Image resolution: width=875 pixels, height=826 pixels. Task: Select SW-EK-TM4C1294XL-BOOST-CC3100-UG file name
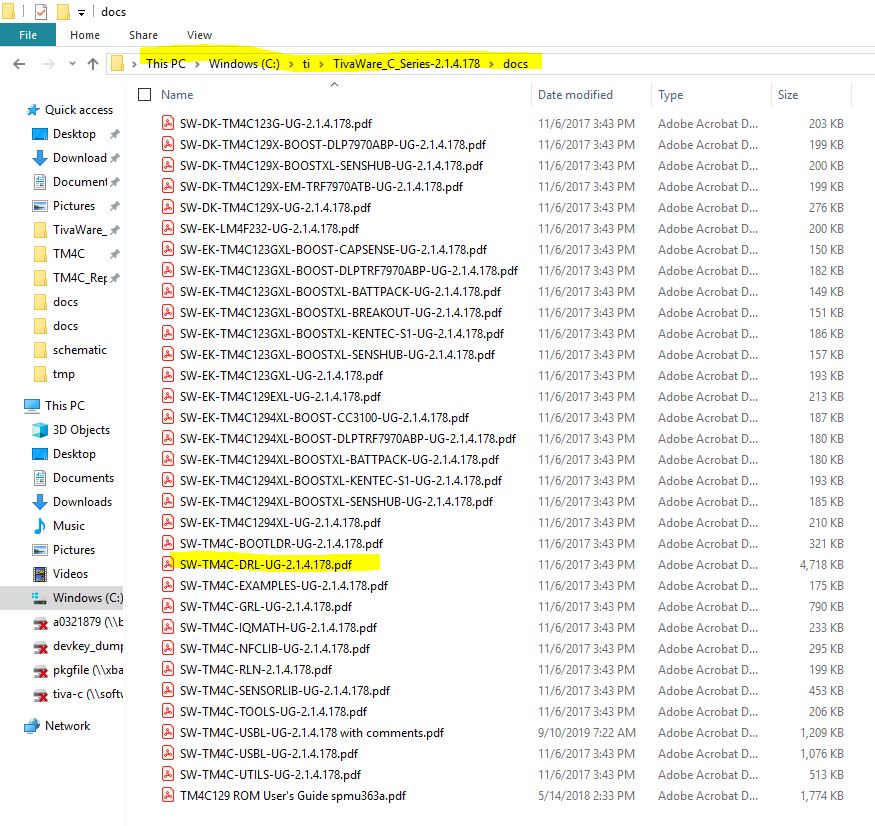point(324,417)
